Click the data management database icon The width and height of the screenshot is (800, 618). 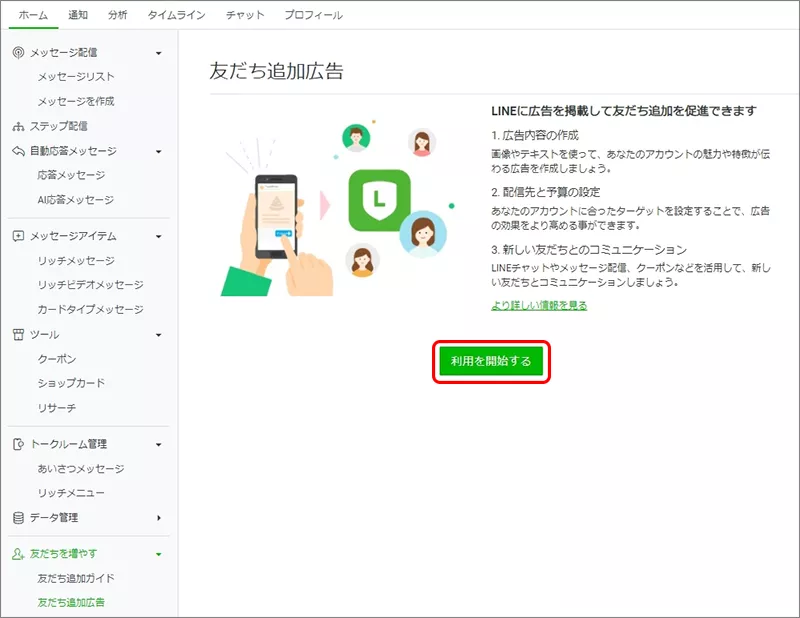coord(17,518)
